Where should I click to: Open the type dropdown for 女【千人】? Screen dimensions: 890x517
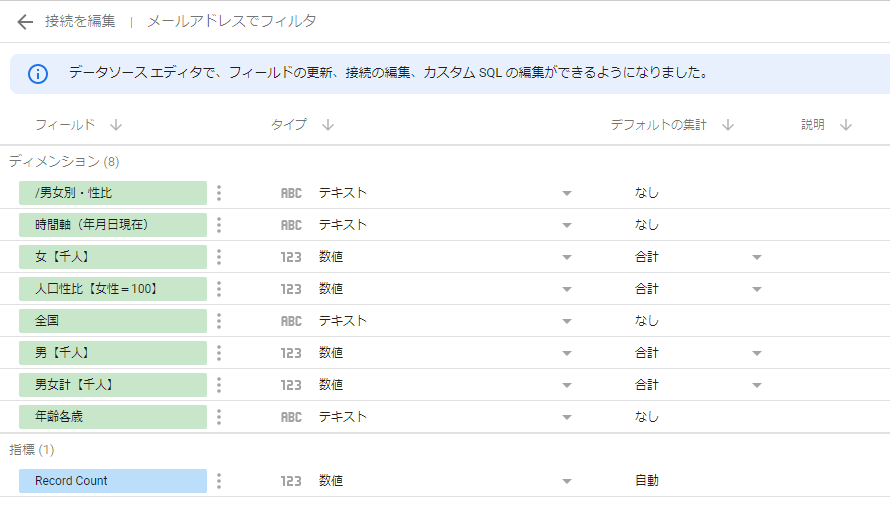click(566, 258)
